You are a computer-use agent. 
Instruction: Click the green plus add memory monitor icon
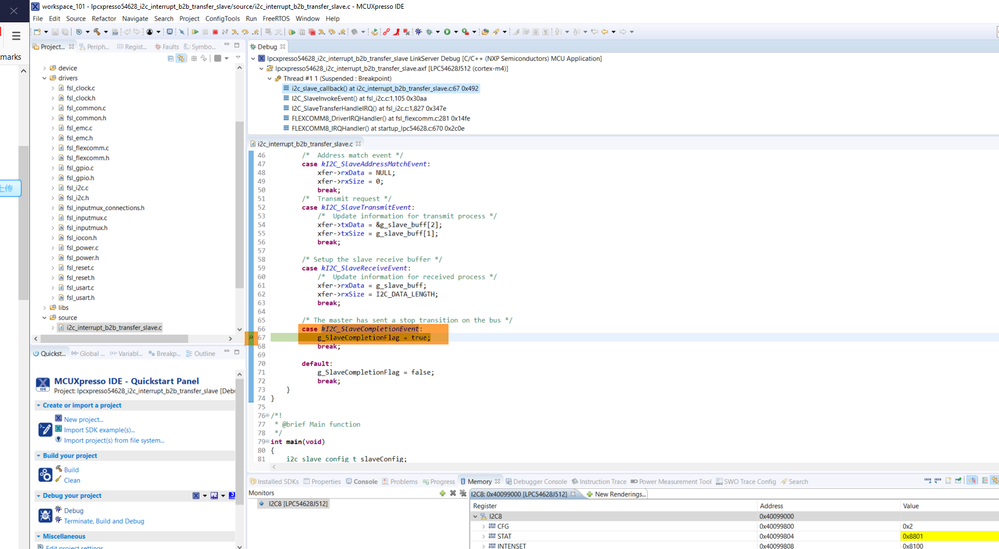pyautogui.click(x=443, y=493)
